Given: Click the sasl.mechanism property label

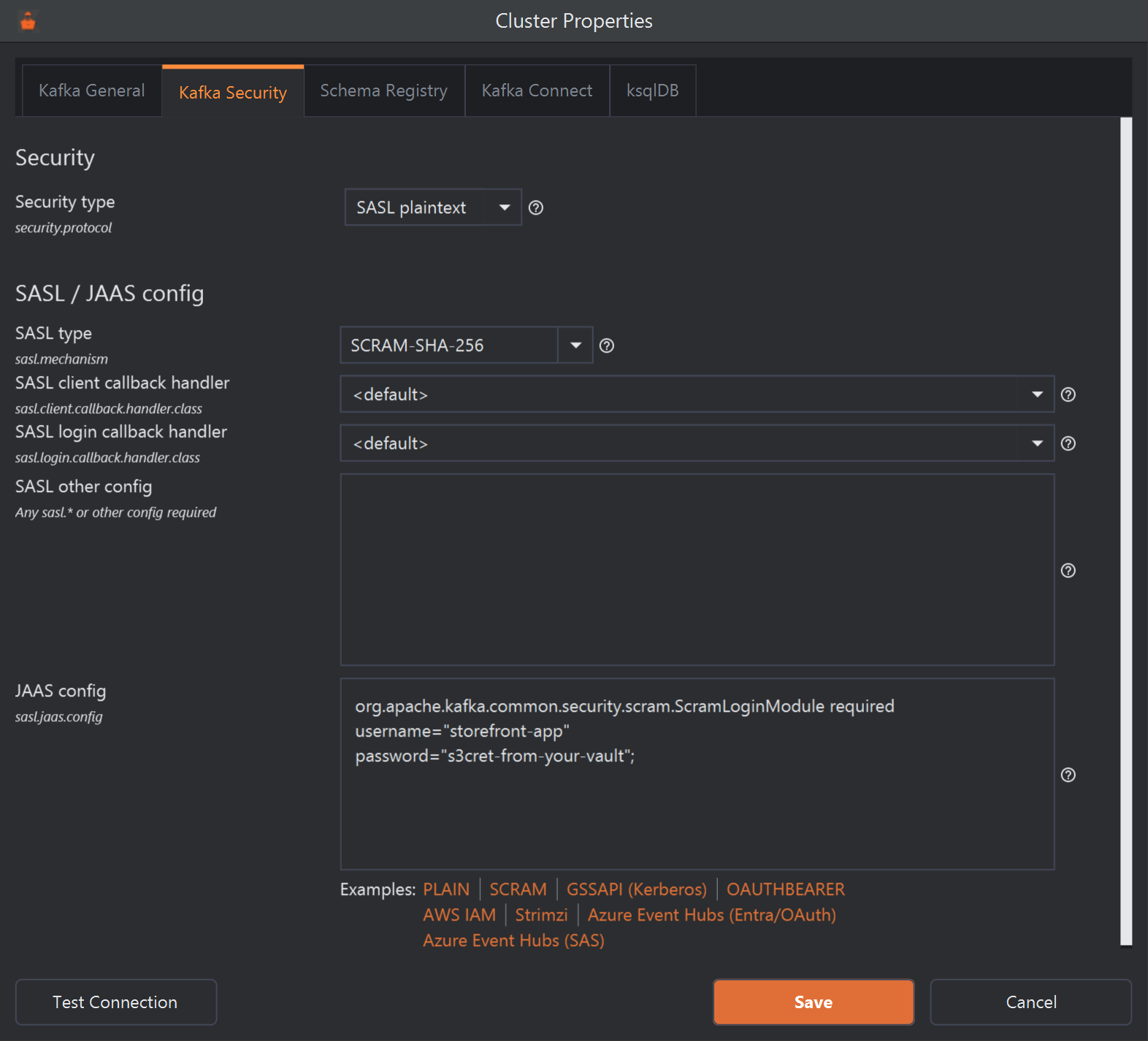Looking at the screenshot, I should (x=61, y=359).
